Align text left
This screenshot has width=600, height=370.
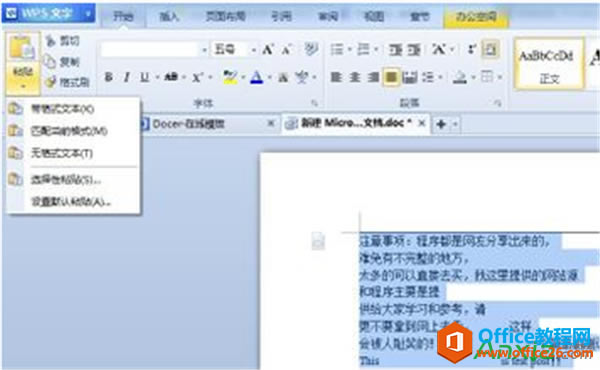pyautogui.click(x=336, y=77)
